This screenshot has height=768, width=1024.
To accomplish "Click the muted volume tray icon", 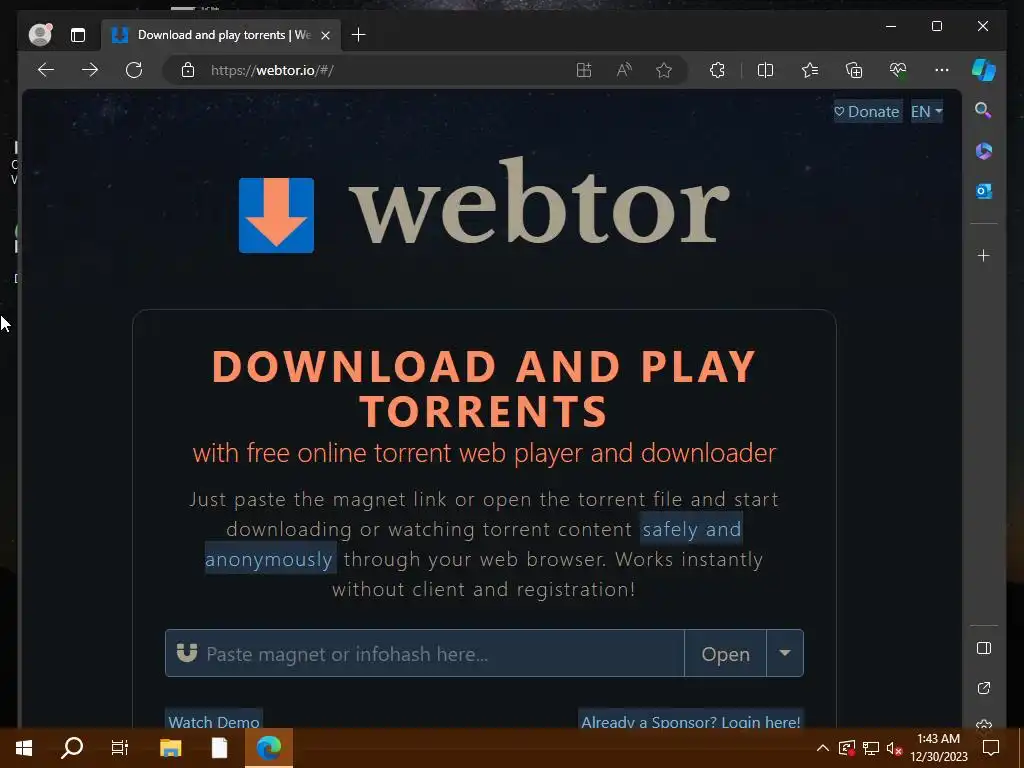I will point(894,748).
